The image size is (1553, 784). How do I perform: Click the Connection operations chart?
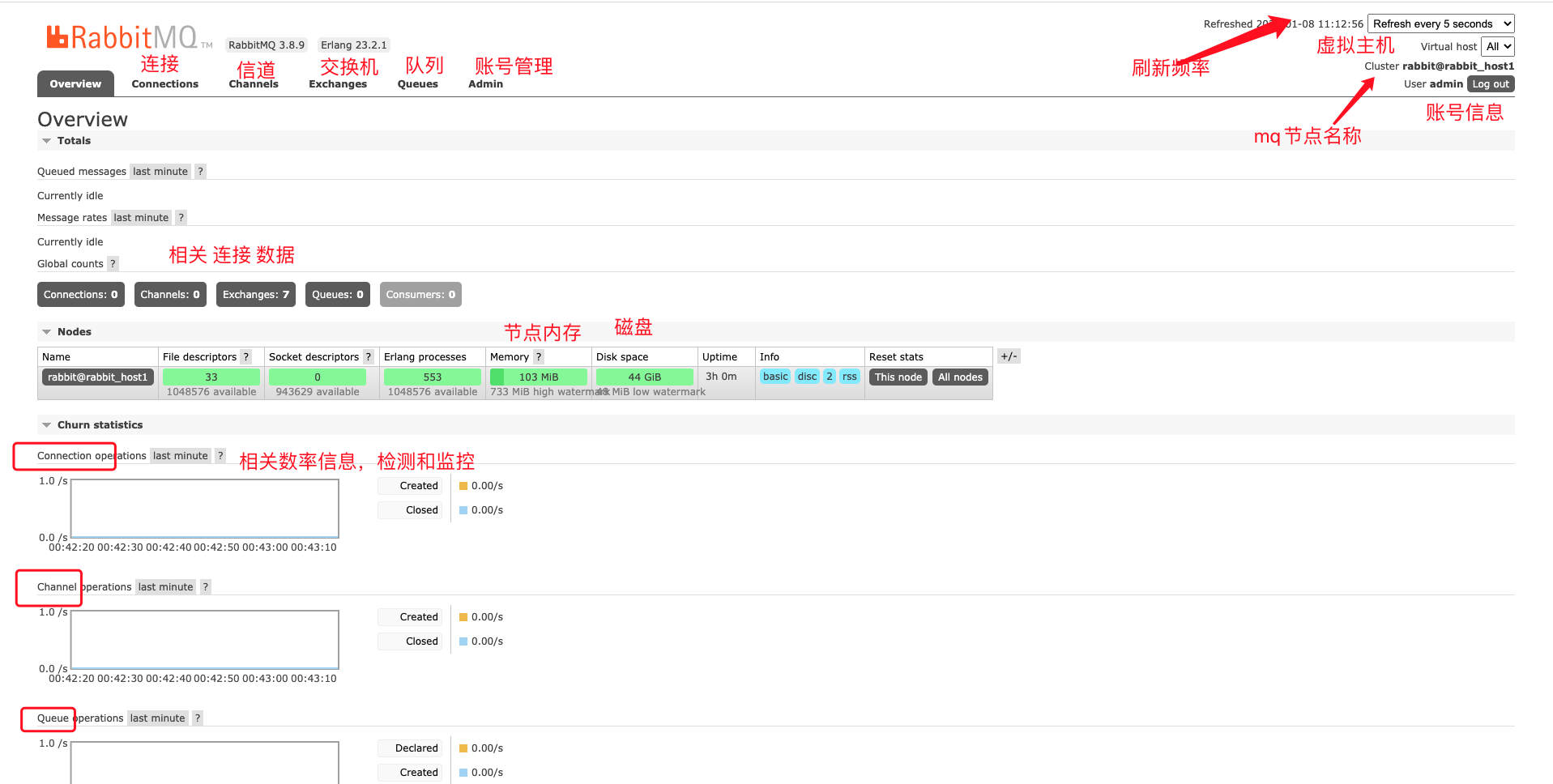tap(205, 508)
